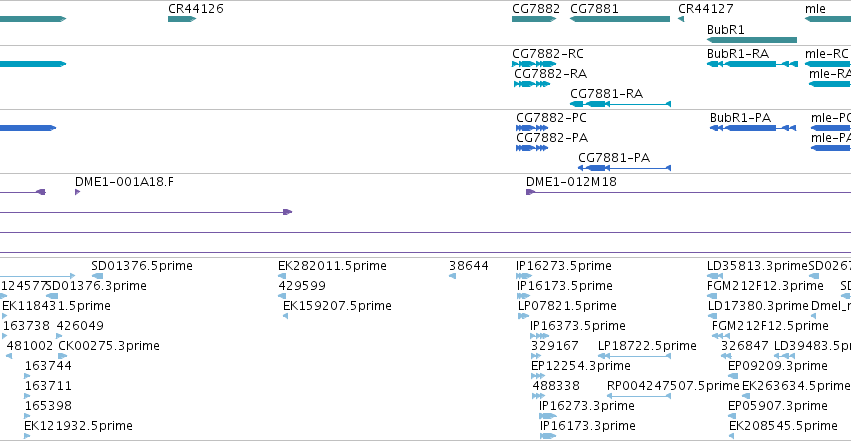Screen dimensions: 851x441
Task: Click the LD17380.3prime EST glyph
Action: (x=713, y=316)
